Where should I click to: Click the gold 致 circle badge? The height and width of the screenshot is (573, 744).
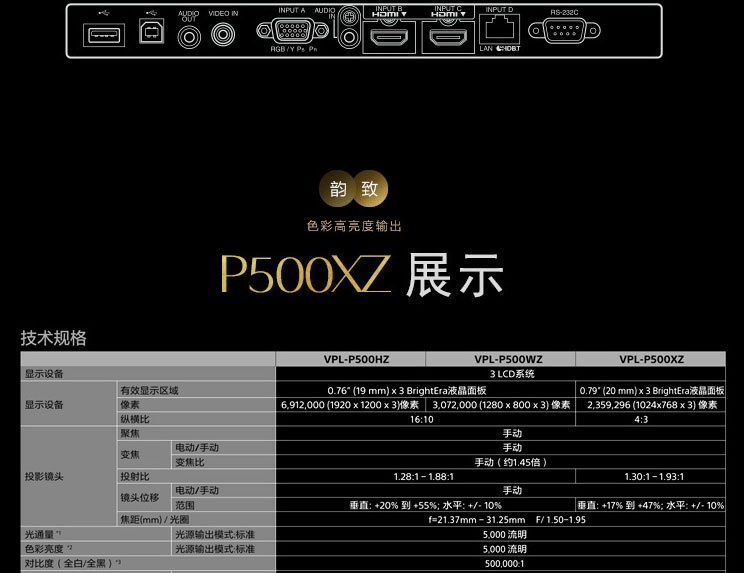coord(369,189)
